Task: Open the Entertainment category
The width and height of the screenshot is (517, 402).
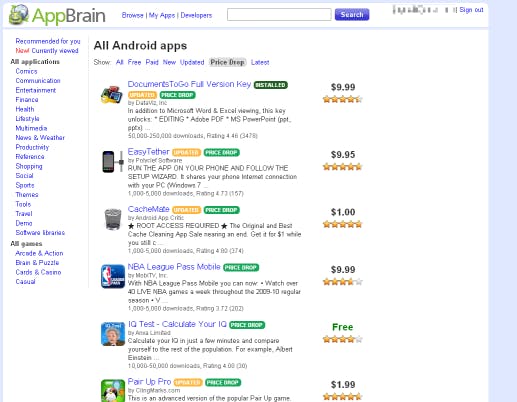Action: click(36, 90)
